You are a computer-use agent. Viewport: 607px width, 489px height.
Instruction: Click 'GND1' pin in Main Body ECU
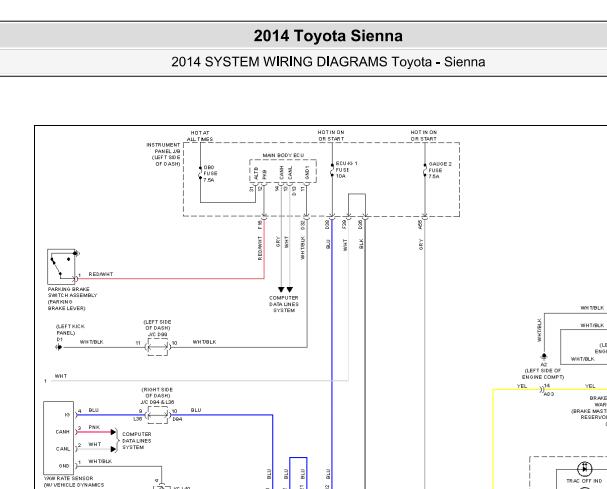(x=307, y=173)
